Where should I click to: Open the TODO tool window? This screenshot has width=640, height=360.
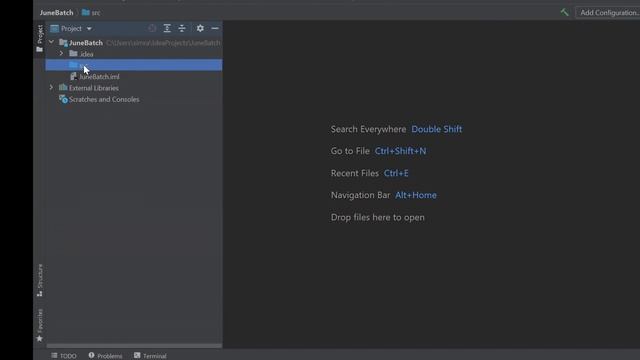click(x=64, y=356)
